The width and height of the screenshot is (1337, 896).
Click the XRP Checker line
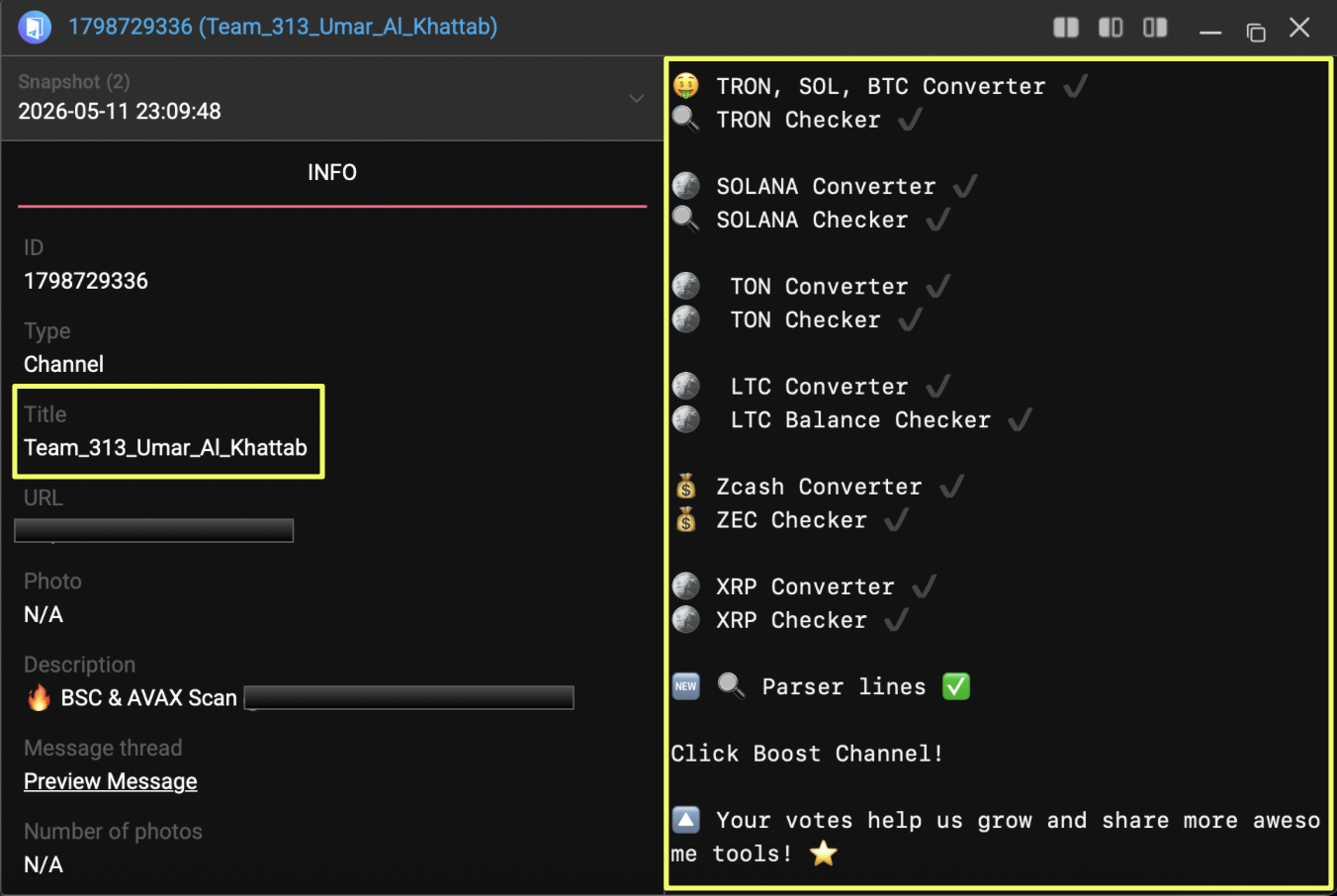point(791,620)
